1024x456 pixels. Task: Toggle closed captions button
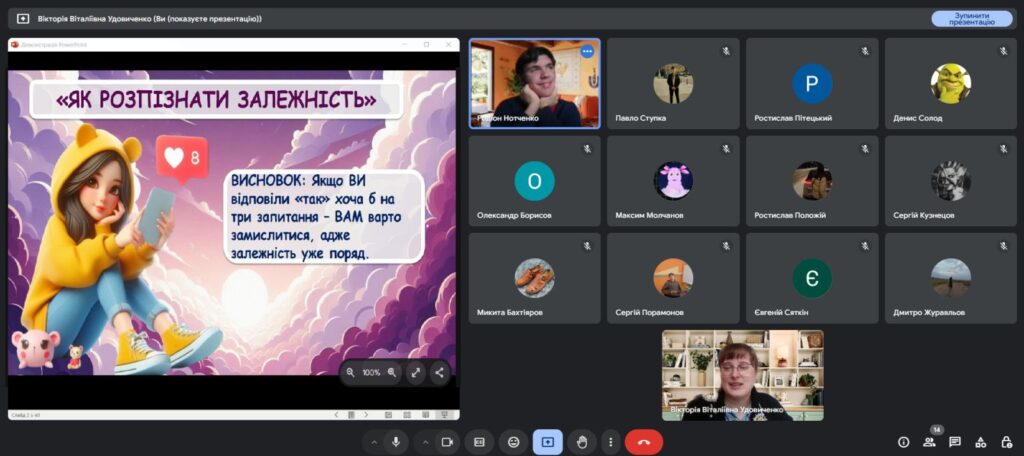[x=480, y=442]
